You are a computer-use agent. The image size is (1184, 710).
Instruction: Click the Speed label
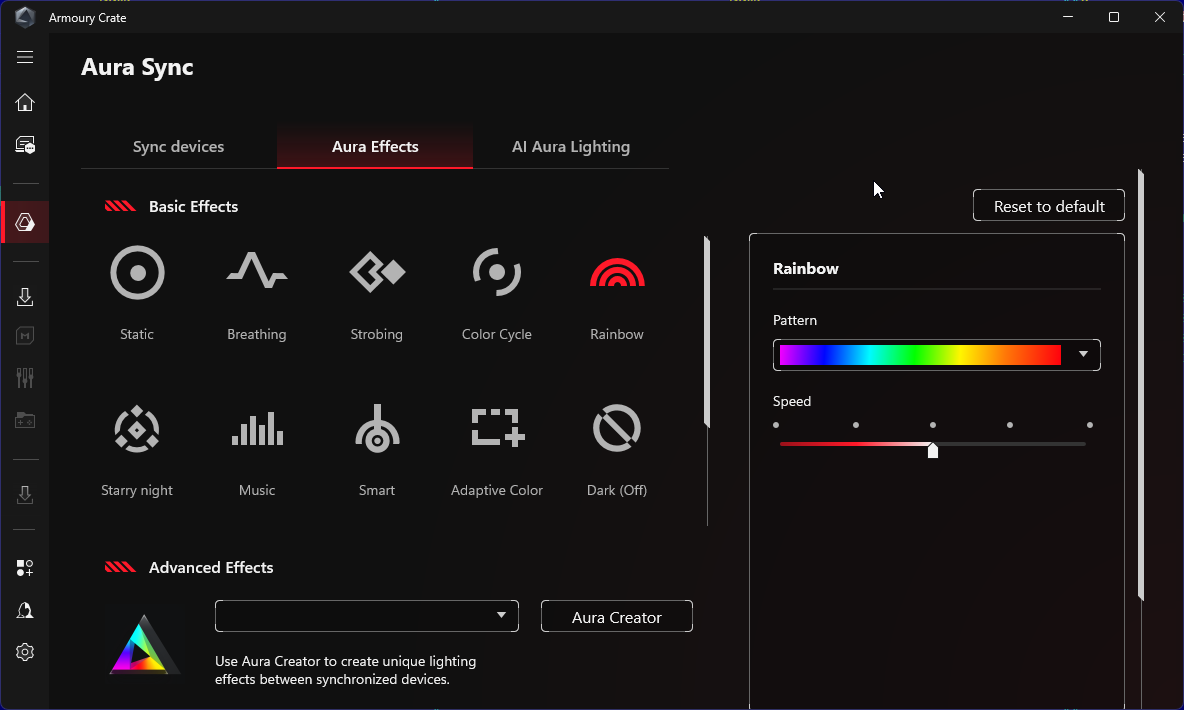tap(791, 401)
